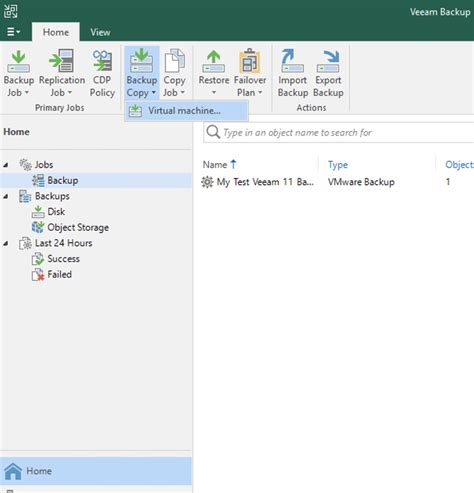Select Success under Last 24 Hours

(64, 259)
